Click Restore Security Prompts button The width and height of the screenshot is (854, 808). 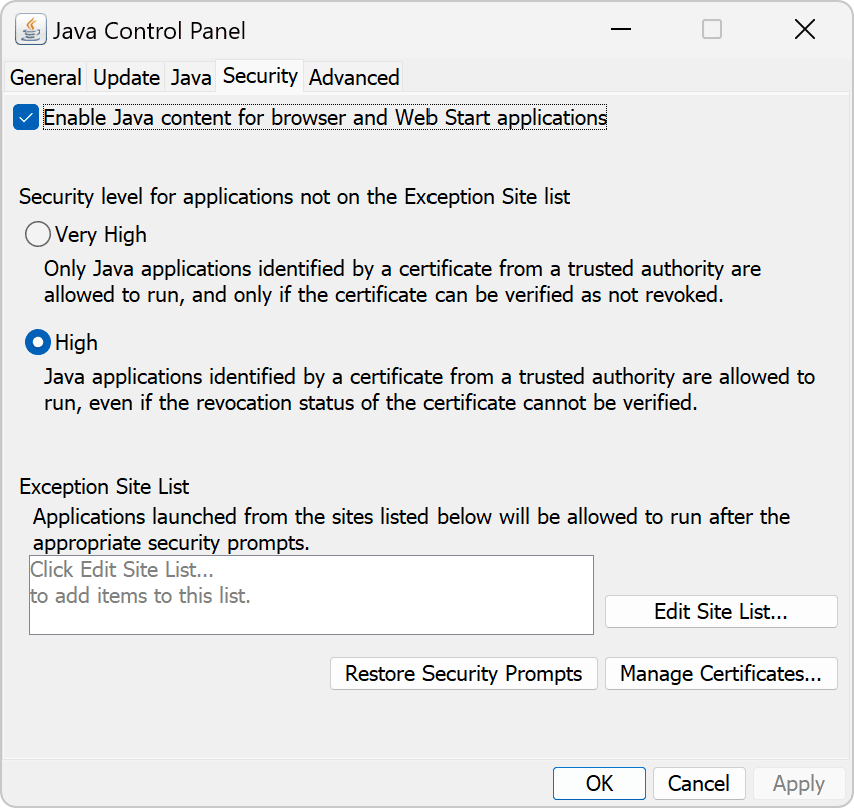point(463,674)
